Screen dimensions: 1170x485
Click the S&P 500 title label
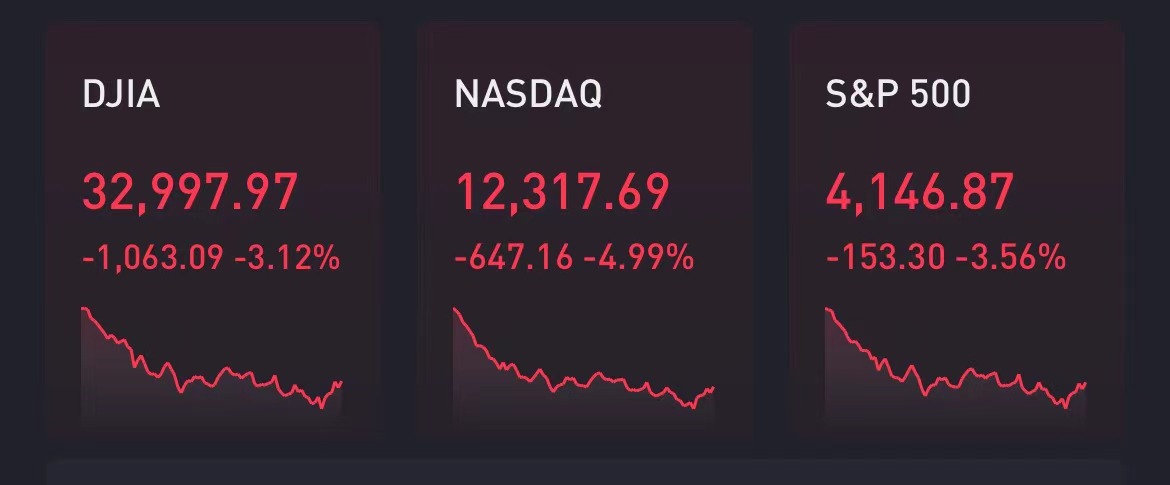coord(898,95)
